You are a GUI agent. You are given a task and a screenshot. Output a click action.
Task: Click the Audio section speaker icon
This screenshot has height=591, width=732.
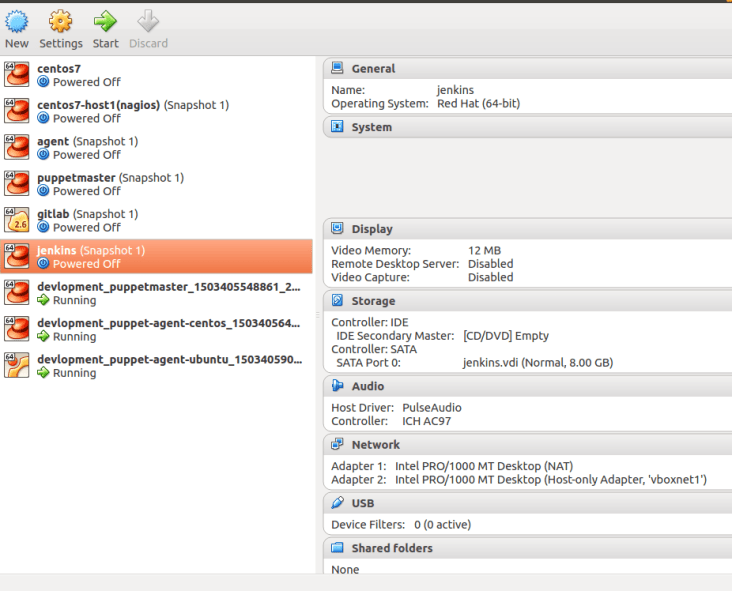click(337, 386)
